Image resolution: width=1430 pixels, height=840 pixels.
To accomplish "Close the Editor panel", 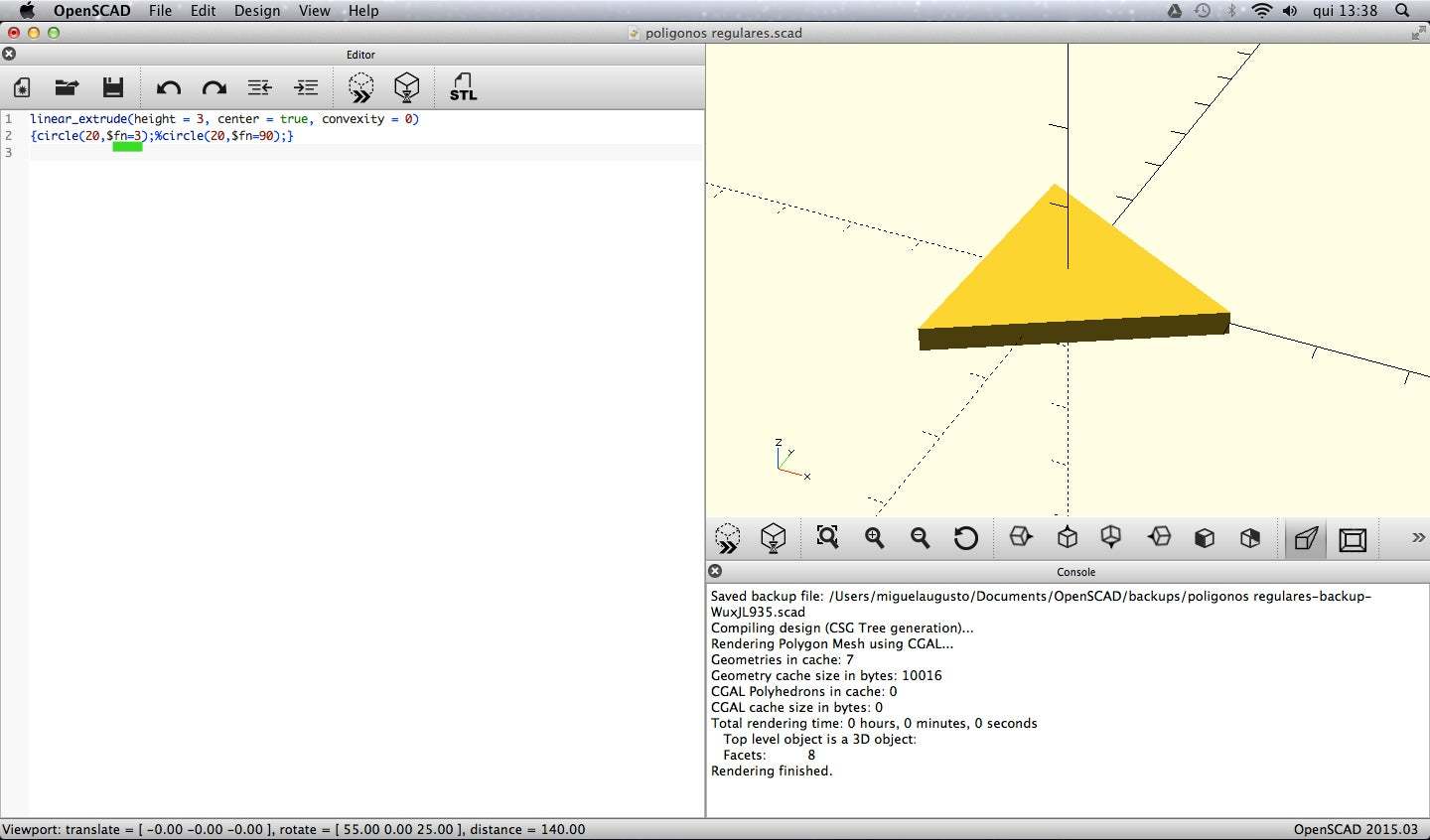I will tap(10, 54).
